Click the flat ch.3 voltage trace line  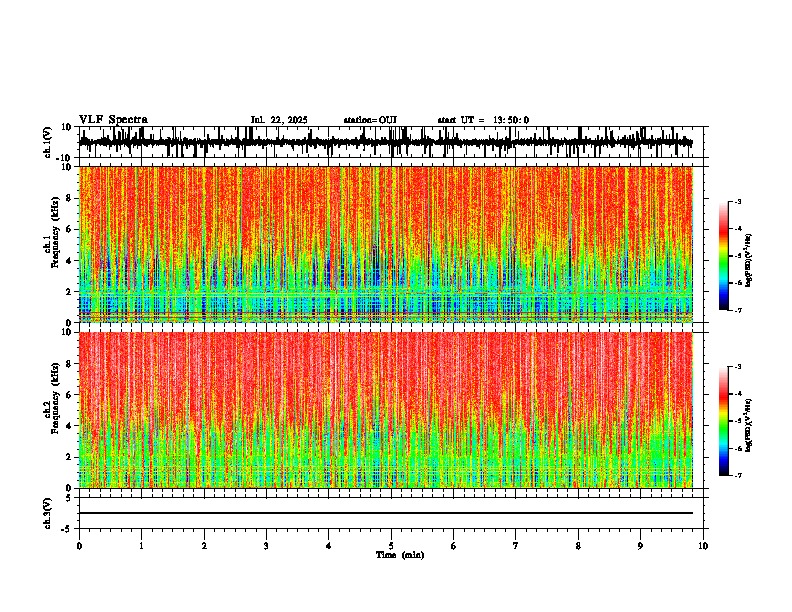pos(386,513)
